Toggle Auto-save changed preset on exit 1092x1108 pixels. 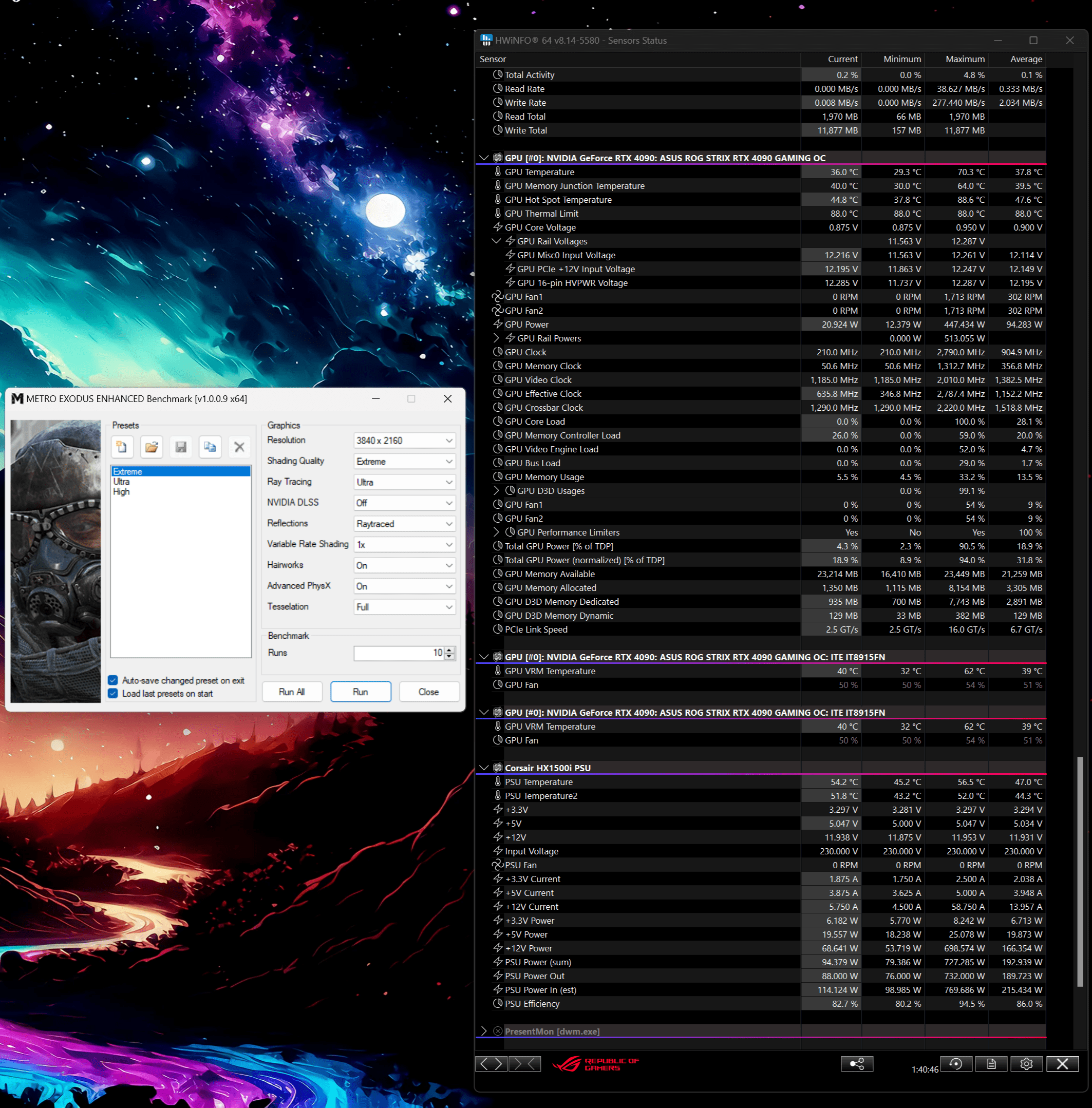coord(114,680)
